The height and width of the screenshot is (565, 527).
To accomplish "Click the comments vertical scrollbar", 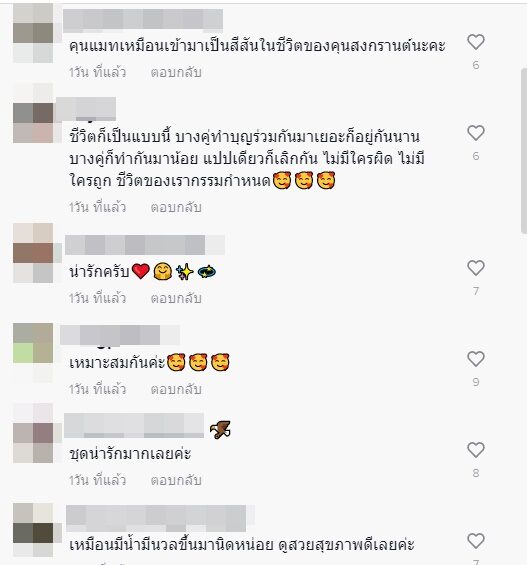I will 524,151.
